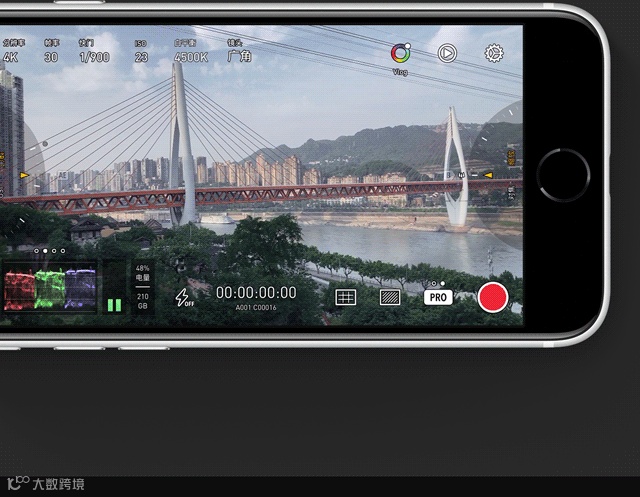
Task: Open the settings gear icon
Action: (x=494, y=53)
